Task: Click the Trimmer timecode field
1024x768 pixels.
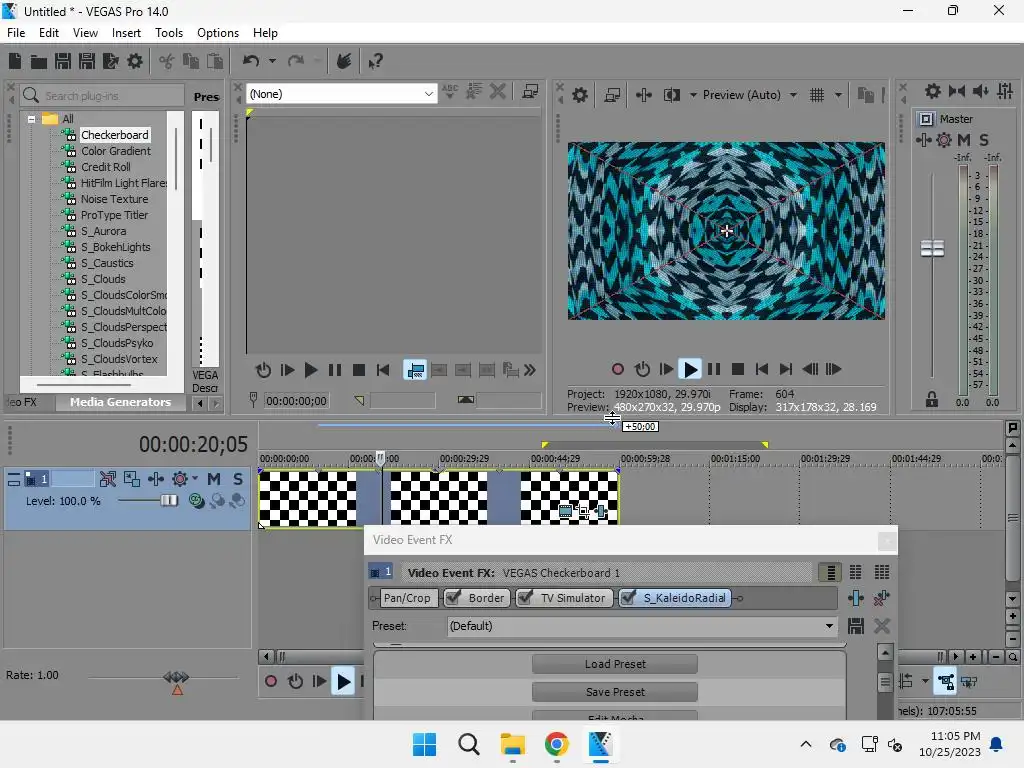Action: [x=296, y=401]
